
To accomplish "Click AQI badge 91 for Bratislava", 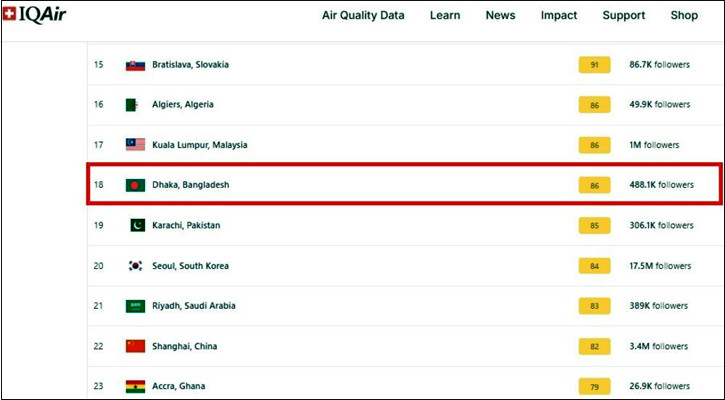I will (595, 65).
